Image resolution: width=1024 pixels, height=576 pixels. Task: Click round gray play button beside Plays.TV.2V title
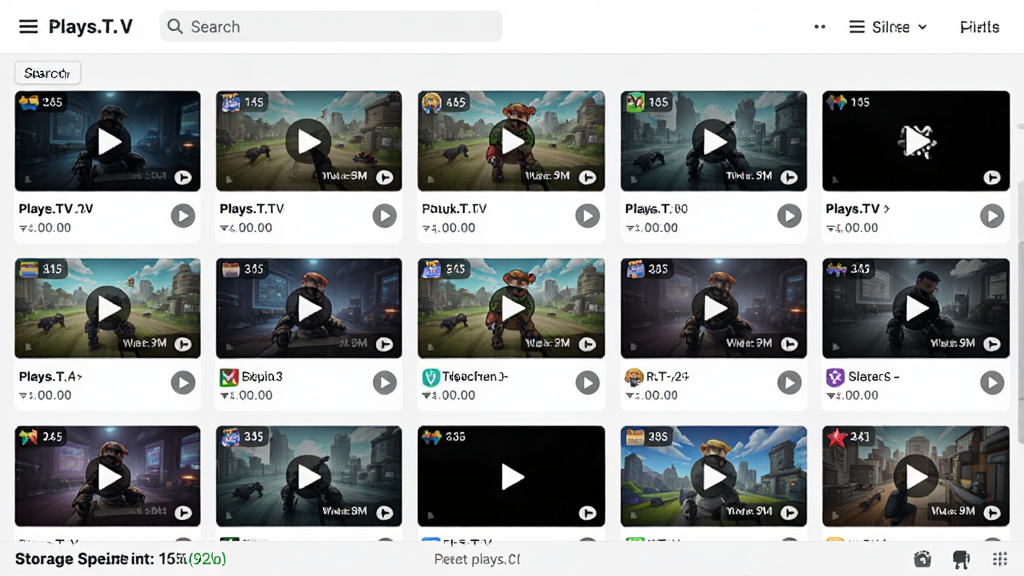coord(183,216)
